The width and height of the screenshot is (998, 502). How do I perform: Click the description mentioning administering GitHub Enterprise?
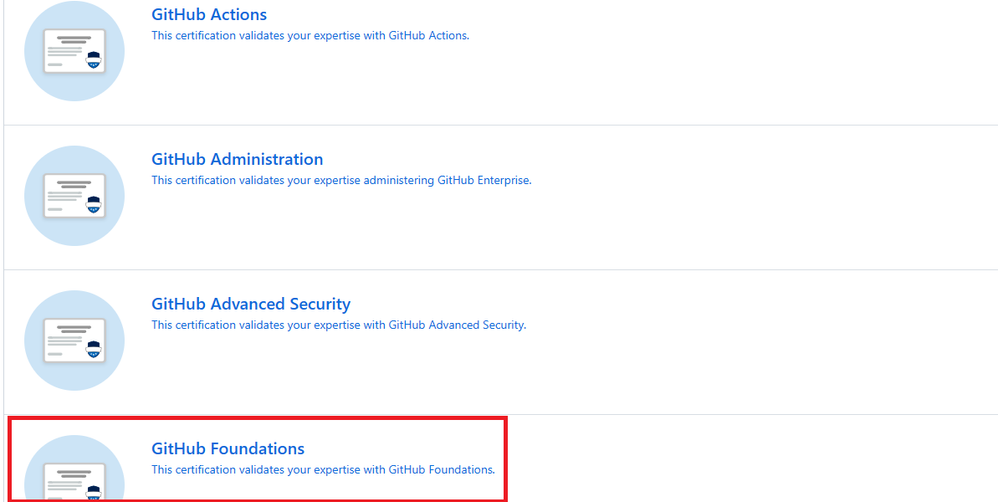coord(341,181)
